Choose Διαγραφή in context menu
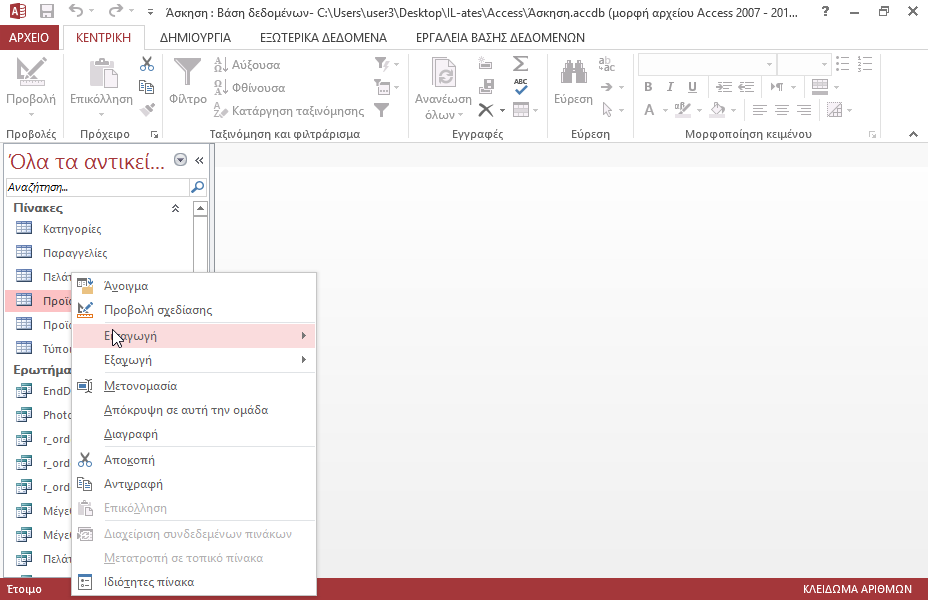 point(194,434)
